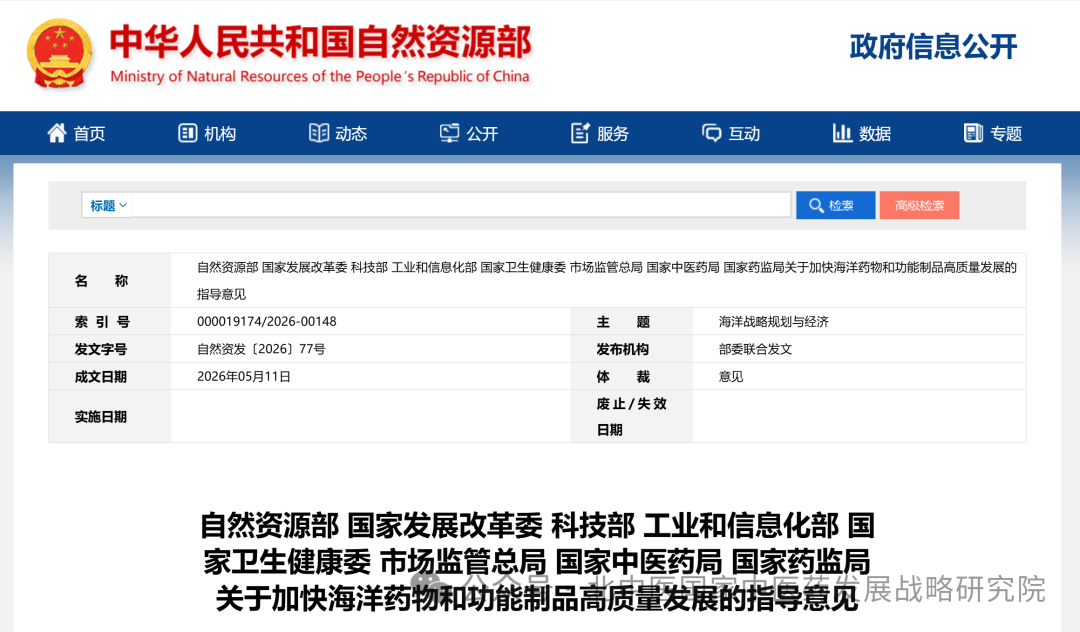The image size is (1080, 632).
Task: Click the 体裁 label cell
Action: click(x=632, y=377)
